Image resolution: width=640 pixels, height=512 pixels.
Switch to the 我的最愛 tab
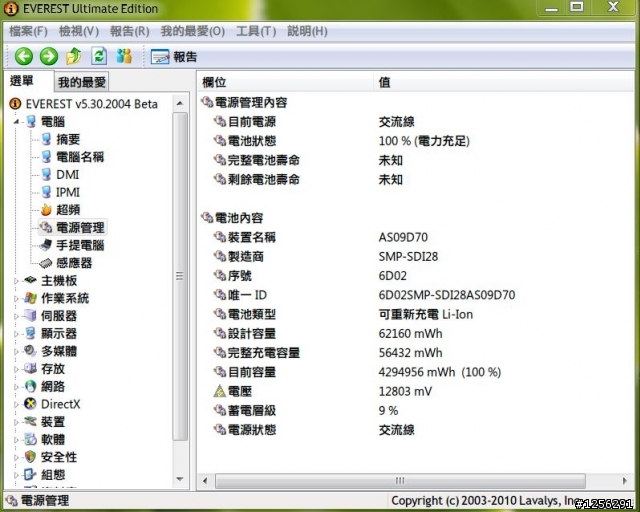click(x=82, y=82)
